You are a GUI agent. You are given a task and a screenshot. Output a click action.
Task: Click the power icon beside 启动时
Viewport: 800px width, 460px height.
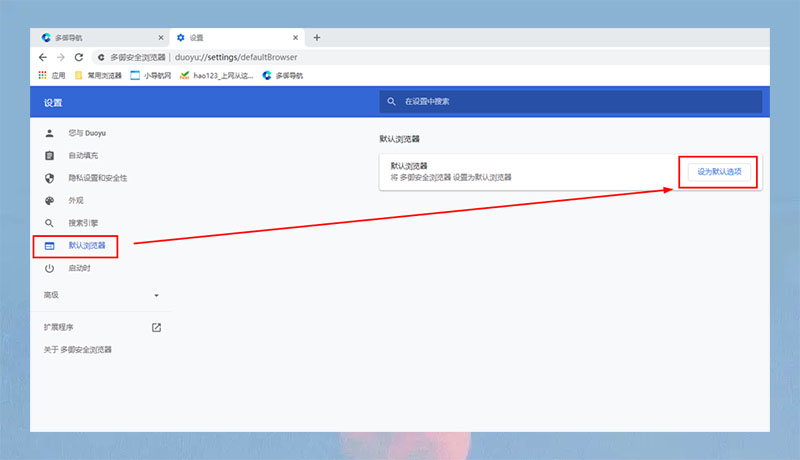click(x=49, y=268)
